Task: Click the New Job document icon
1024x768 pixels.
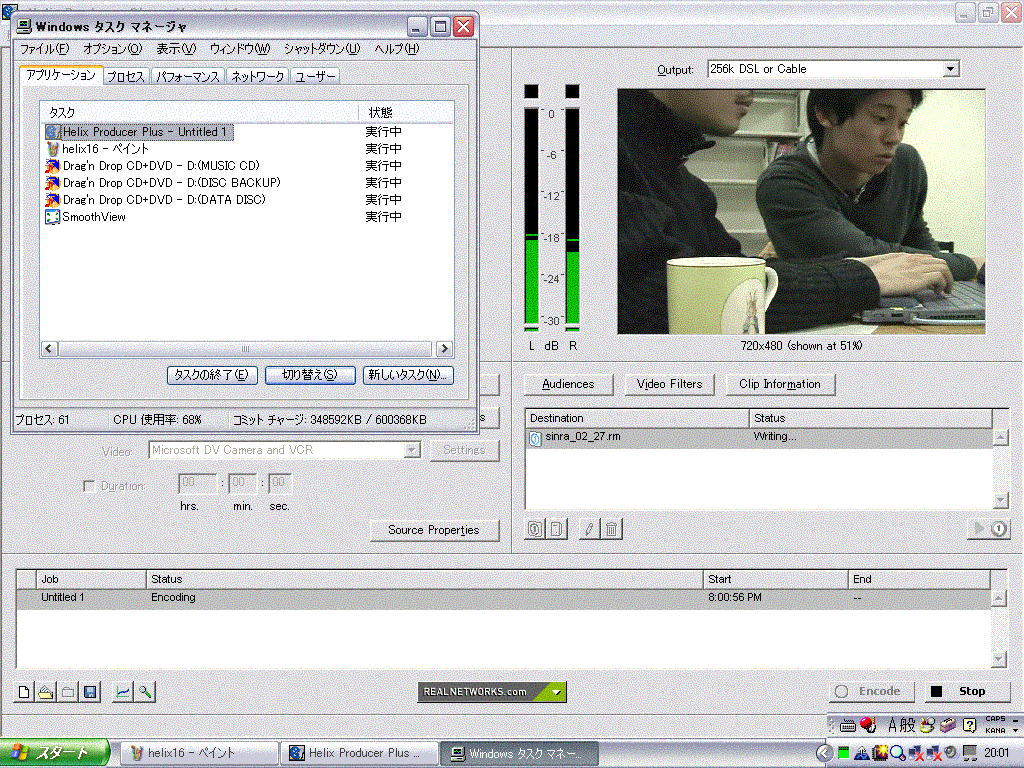Action: tap(24, 692)
